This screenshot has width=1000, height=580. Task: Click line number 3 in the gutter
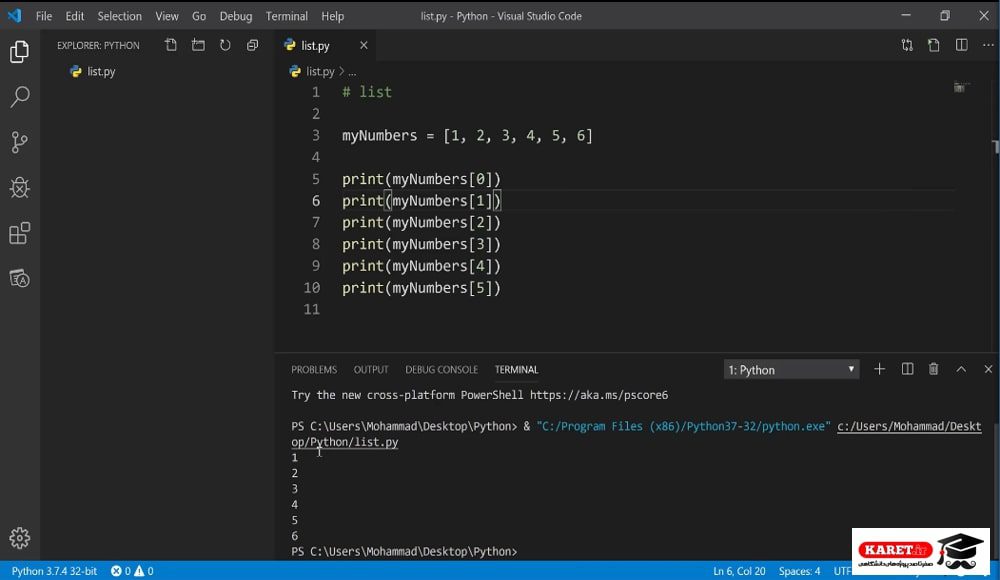[316, 135]
